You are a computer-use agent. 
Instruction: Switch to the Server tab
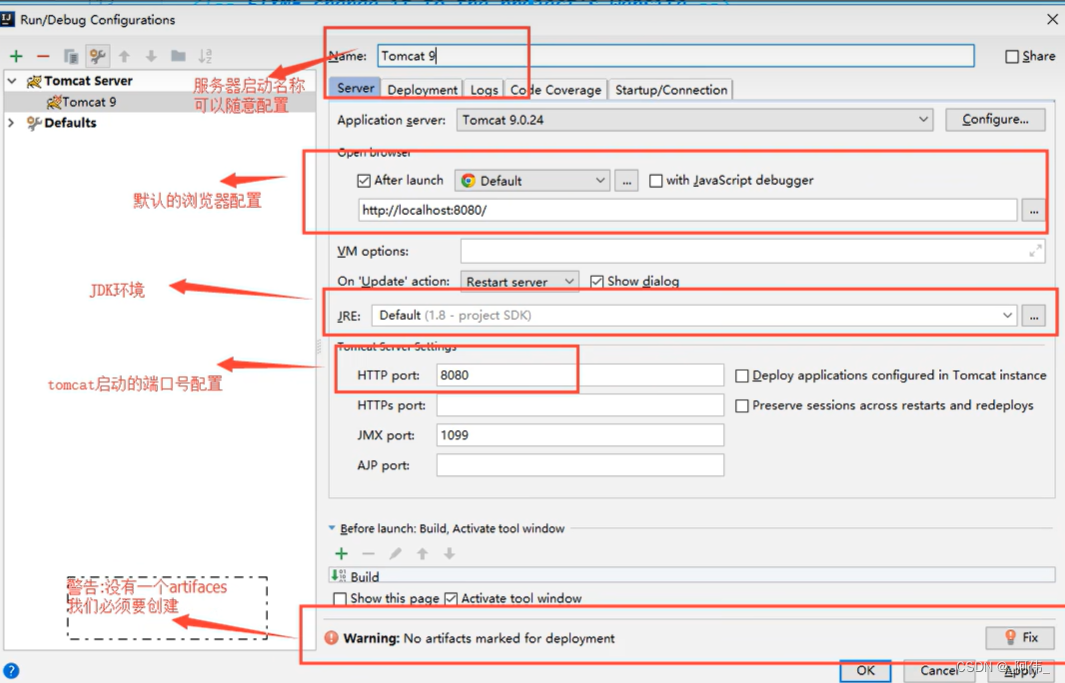point(355,88)
